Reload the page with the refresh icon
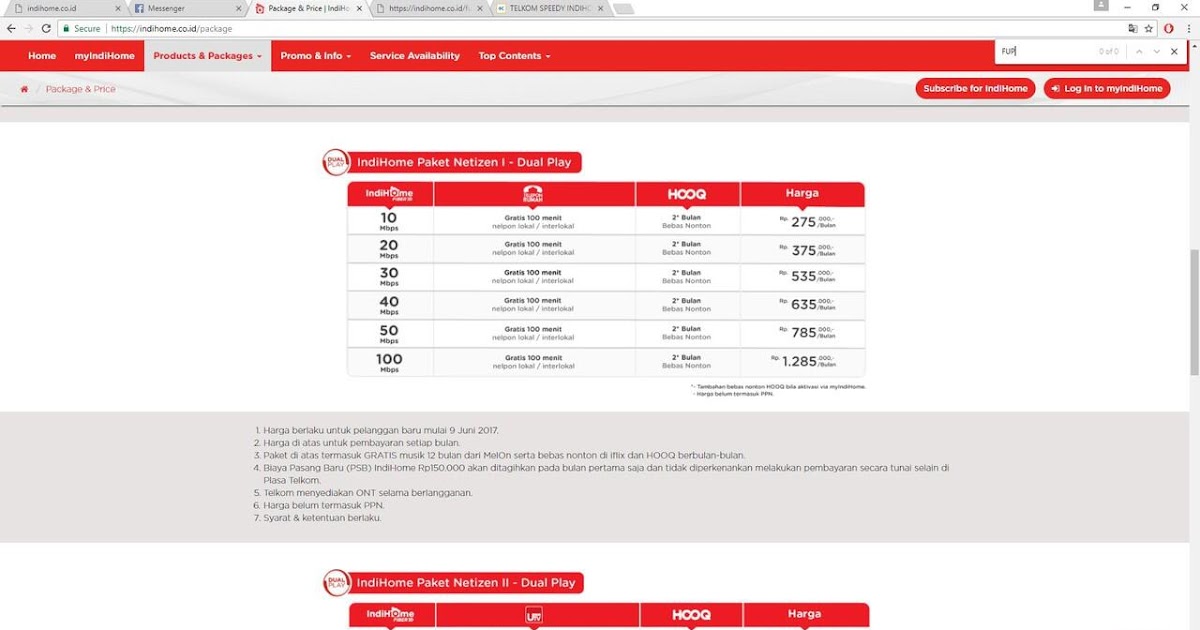Screen dimensions: 1200x630 (46, 28)
